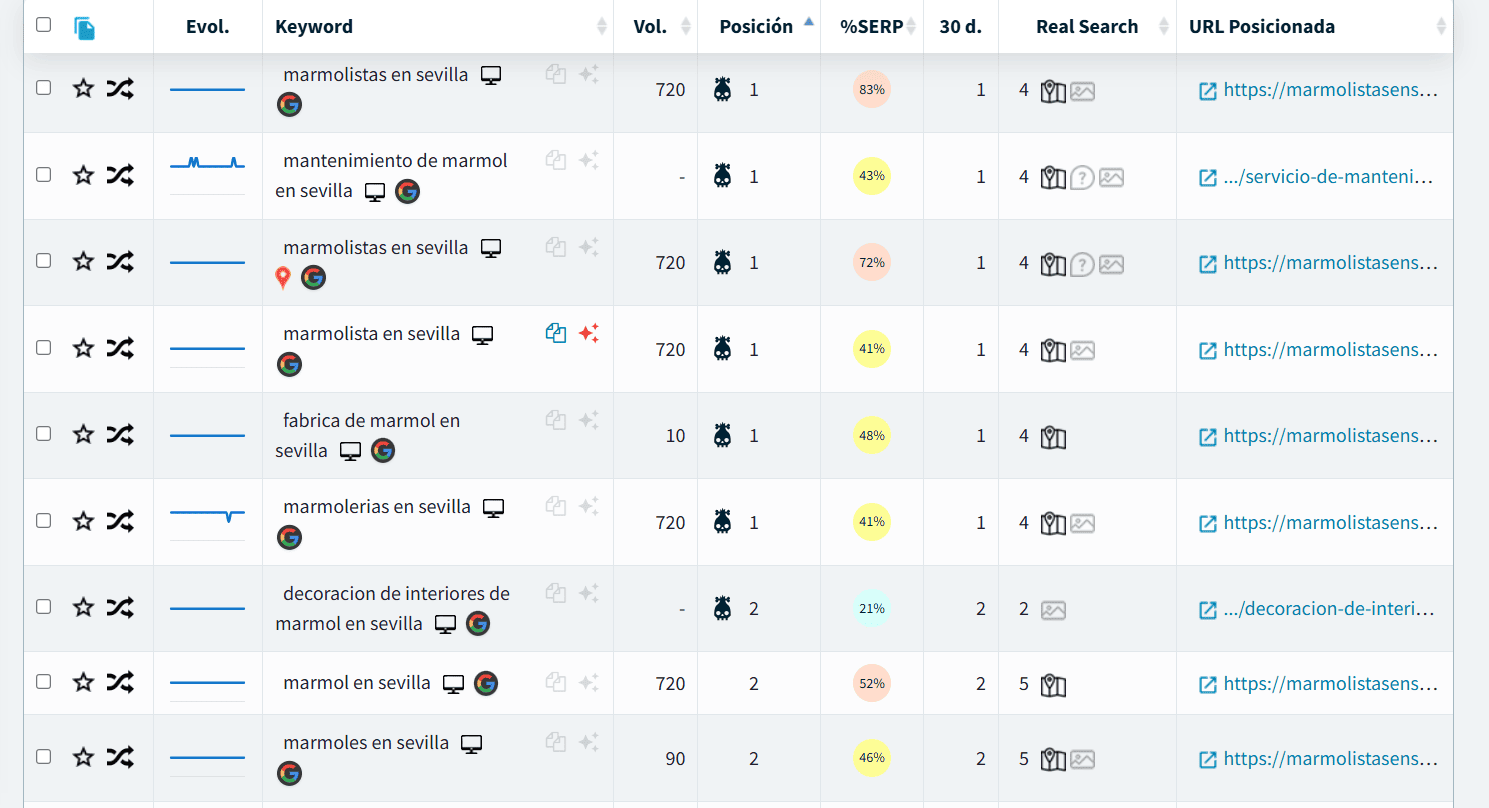Screen dimensions: 1489x808
Task: Click image icon in 'decoracion de interiores' Real Search
Action: (1053, 609)
